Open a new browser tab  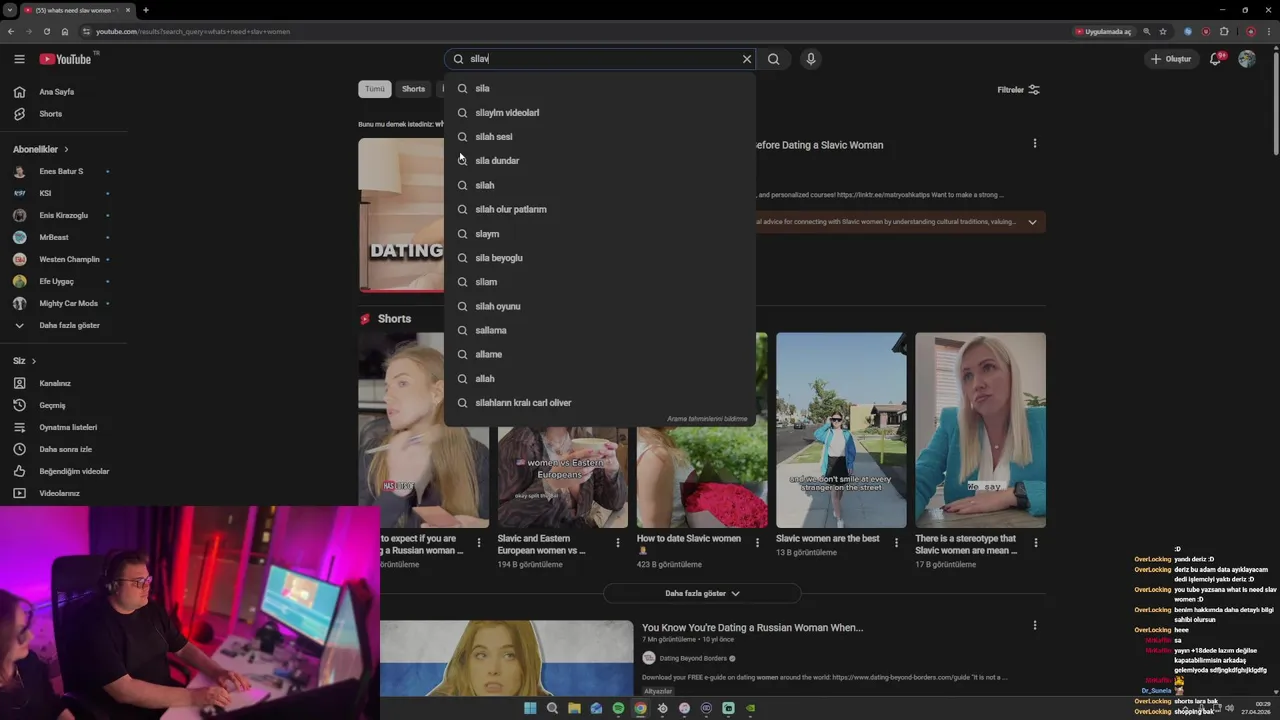coord(145,10)
